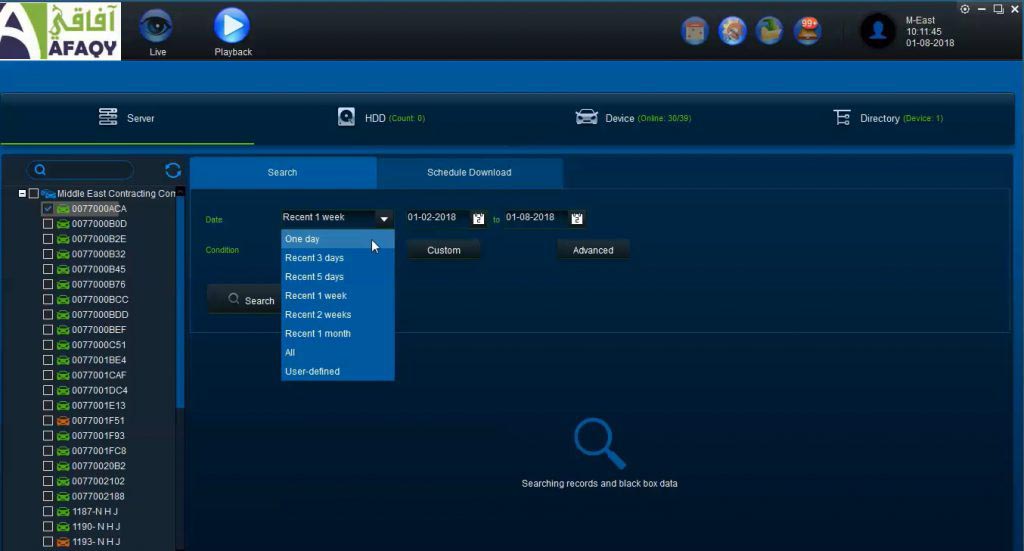
Task: Click the Custom condition button
Action: 444,250
